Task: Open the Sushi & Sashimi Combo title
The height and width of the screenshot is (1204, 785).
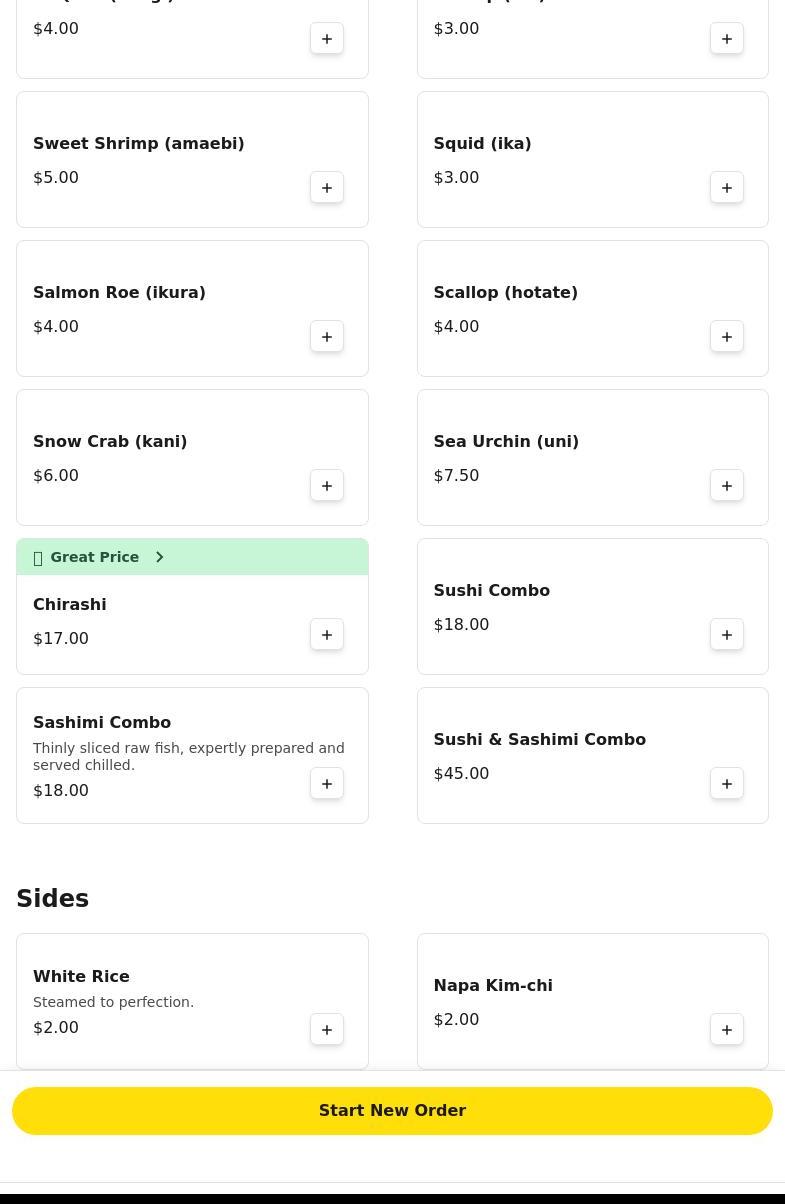Action: (539, 739)
